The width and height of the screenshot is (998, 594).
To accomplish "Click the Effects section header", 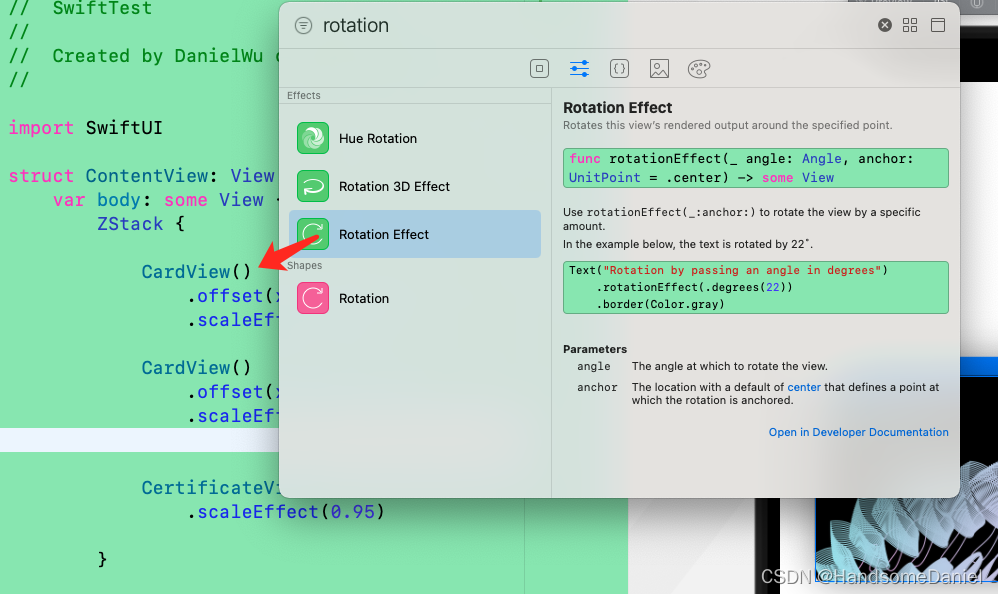I will coord(304,95).
